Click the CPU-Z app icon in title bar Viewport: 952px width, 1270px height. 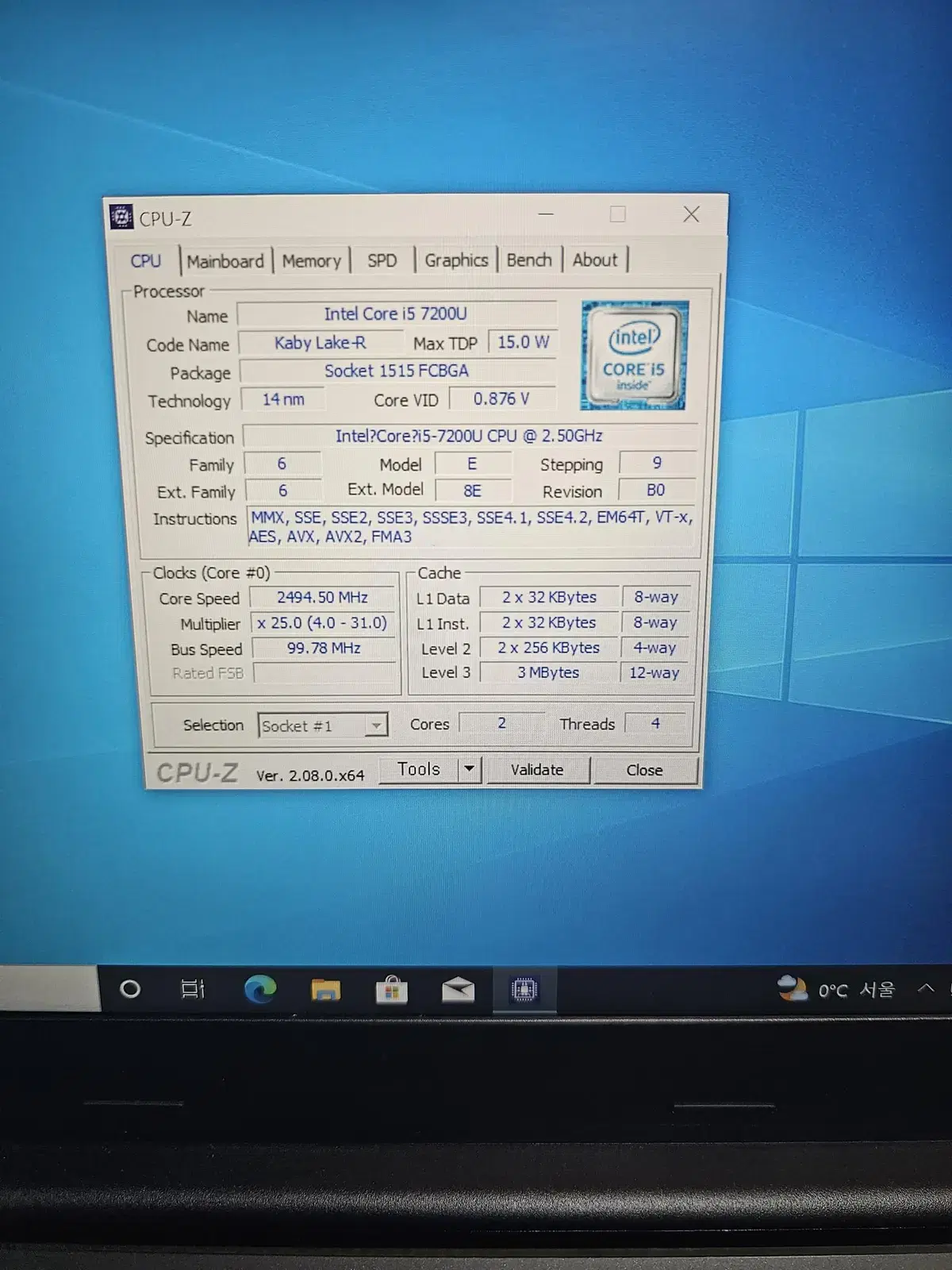(x=121, y=217)
